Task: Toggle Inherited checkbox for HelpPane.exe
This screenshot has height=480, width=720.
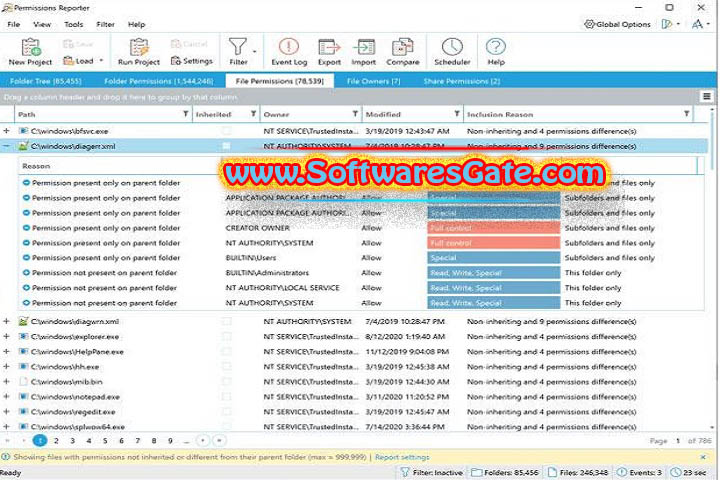Action: tap(226, 352)
